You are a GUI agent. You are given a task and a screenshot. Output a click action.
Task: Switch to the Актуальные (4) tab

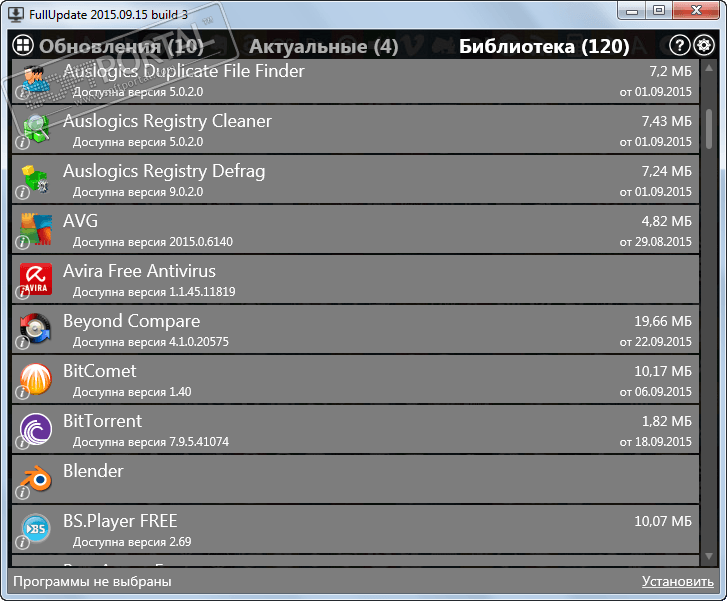tap(324, 46)
